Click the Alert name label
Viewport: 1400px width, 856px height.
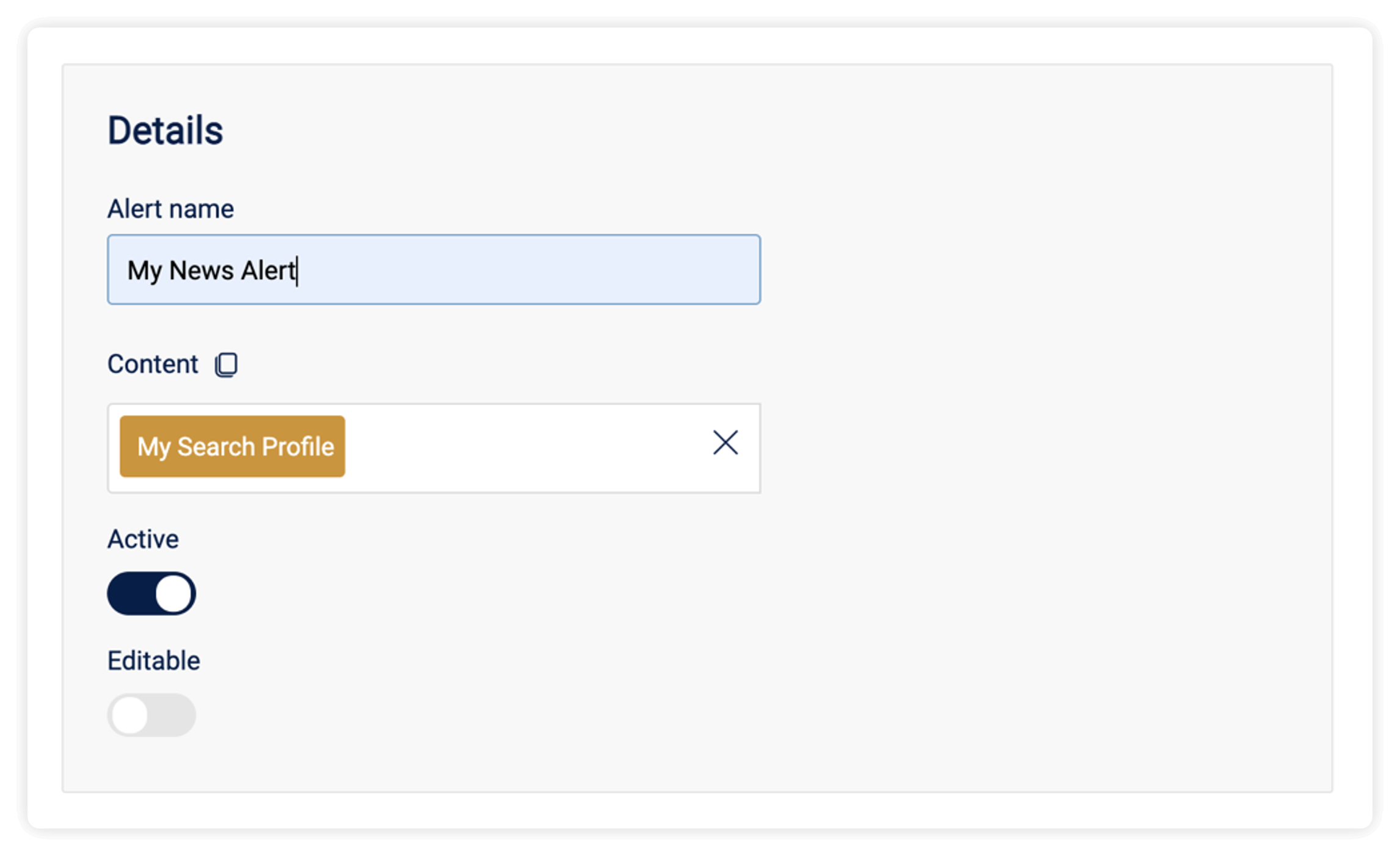click(x=170, y=209)
